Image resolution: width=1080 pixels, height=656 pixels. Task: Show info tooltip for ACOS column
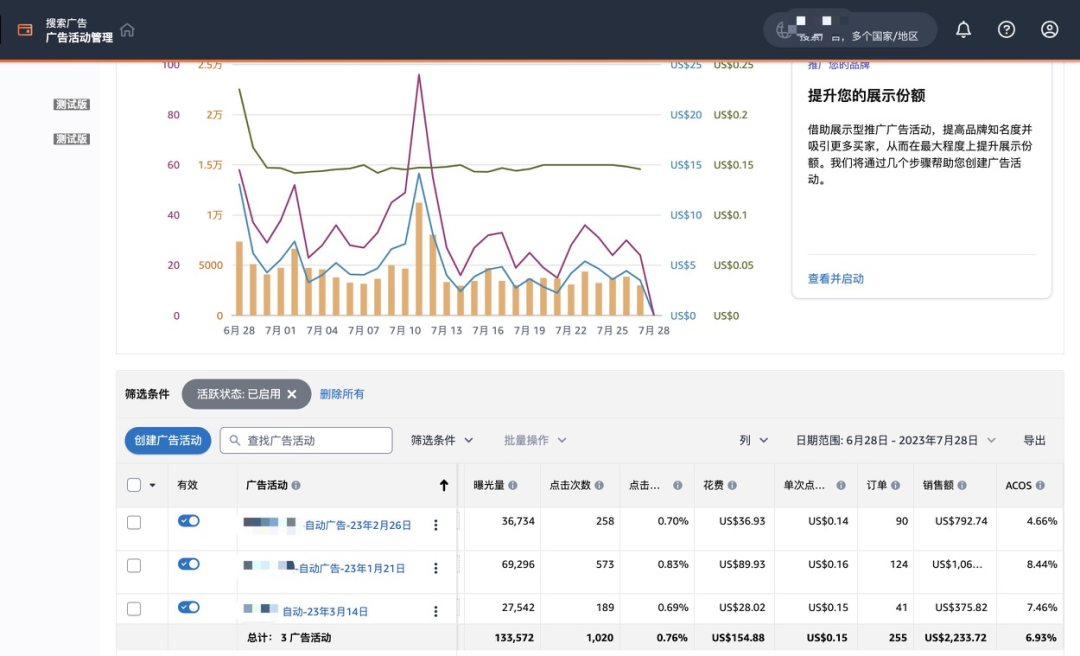[x=1040, y=485]
